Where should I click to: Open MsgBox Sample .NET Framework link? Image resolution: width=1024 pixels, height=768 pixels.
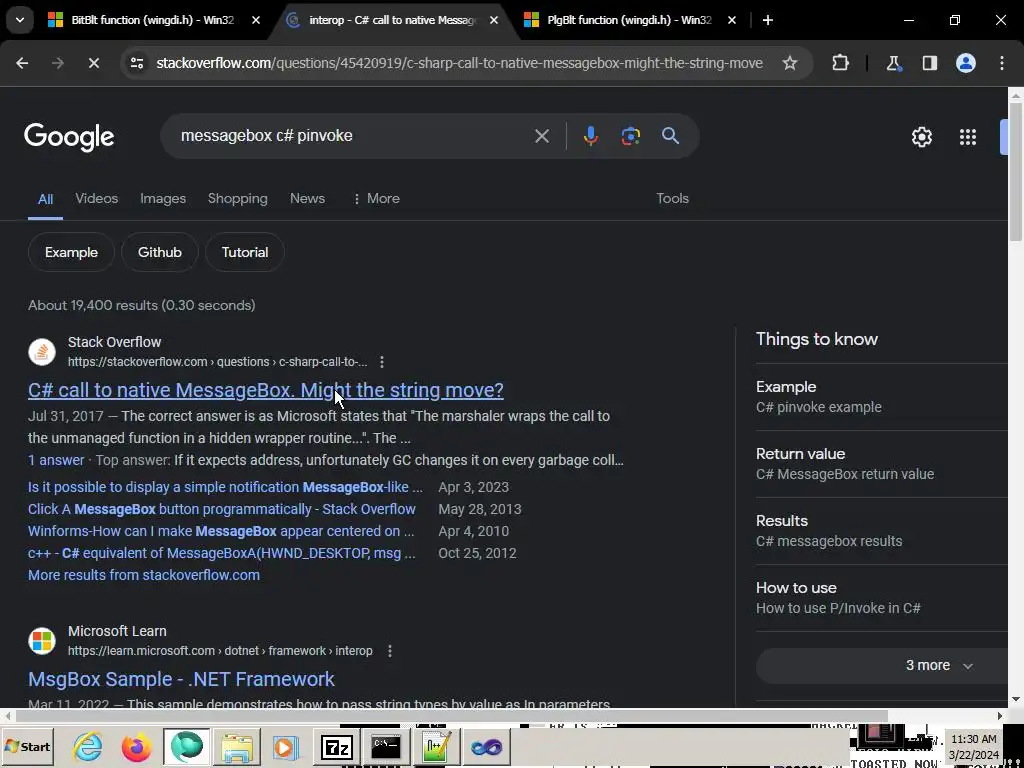pyautogui.click(x=182, y=679)
